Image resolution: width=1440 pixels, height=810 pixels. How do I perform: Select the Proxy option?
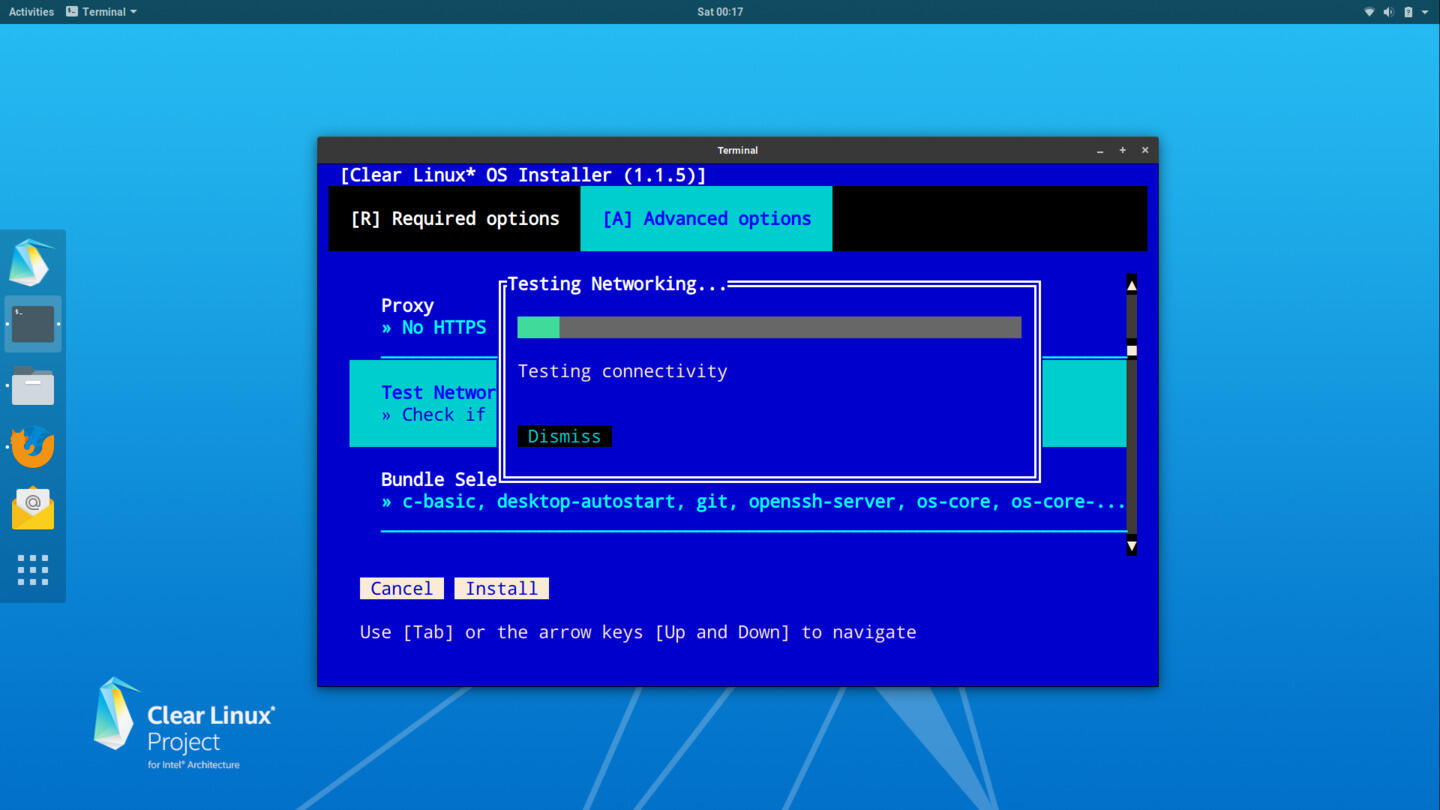[x=407, y=305]
